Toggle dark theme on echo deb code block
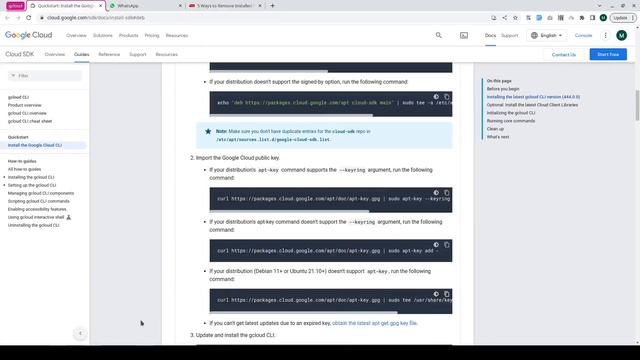 (x=436, y=97)
